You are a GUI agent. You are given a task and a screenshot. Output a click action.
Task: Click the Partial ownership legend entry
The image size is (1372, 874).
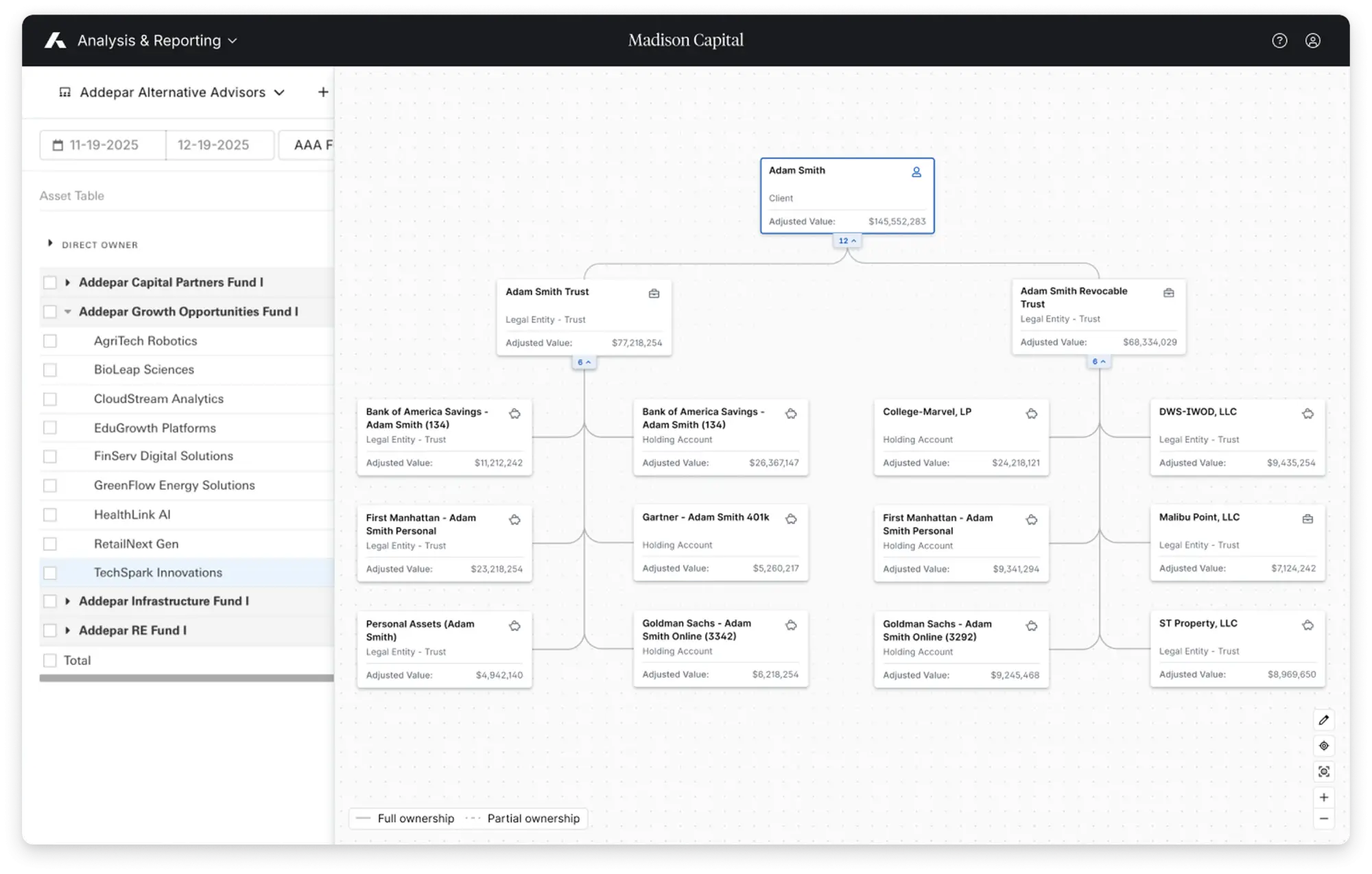click(523, 818)
